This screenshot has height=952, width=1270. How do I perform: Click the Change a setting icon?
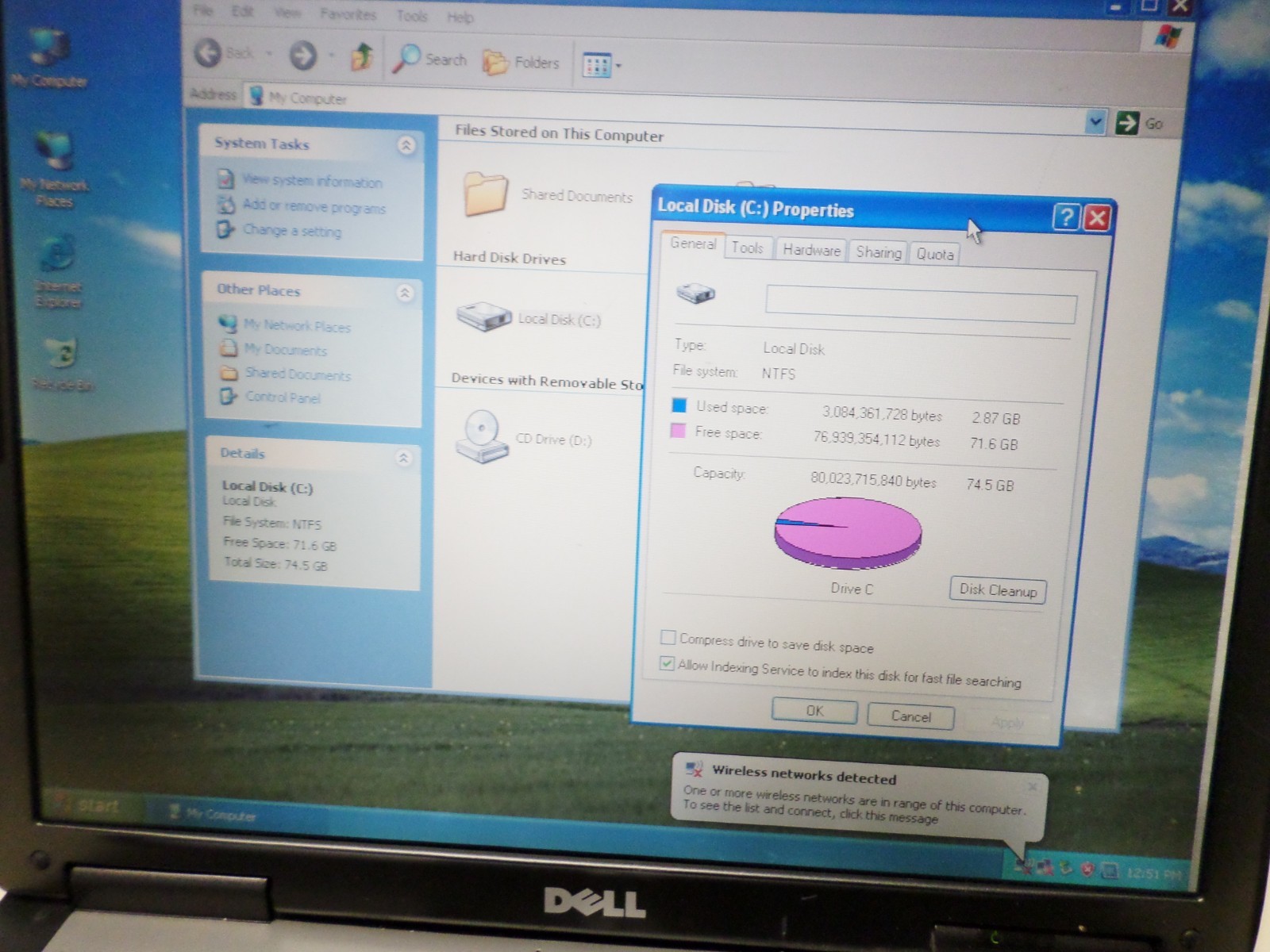pos(225,229)
